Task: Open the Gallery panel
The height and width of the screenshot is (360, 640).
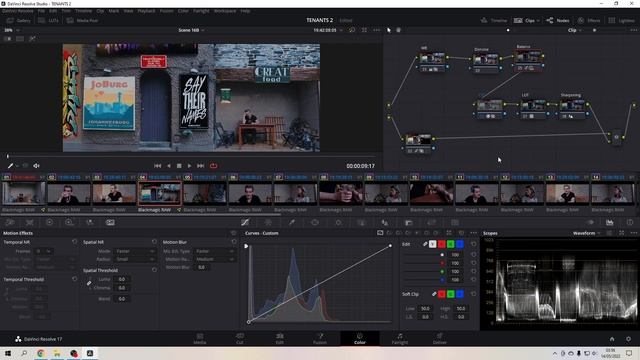Action: pyautogui.click(x=19, y=20)
